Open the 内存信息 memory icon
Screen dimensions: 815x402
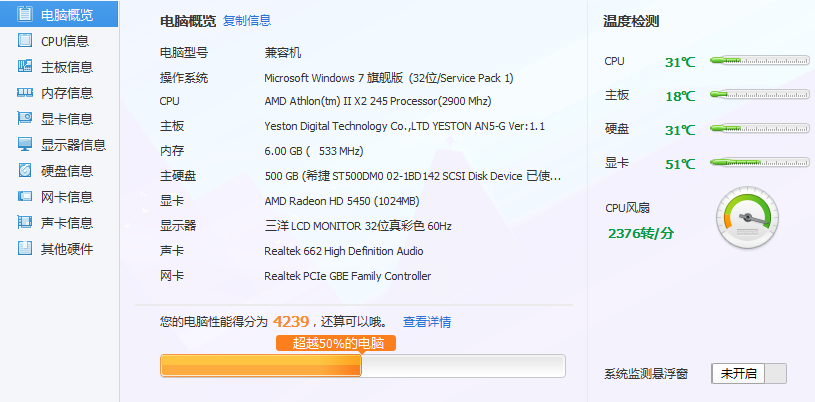point(24,93)
